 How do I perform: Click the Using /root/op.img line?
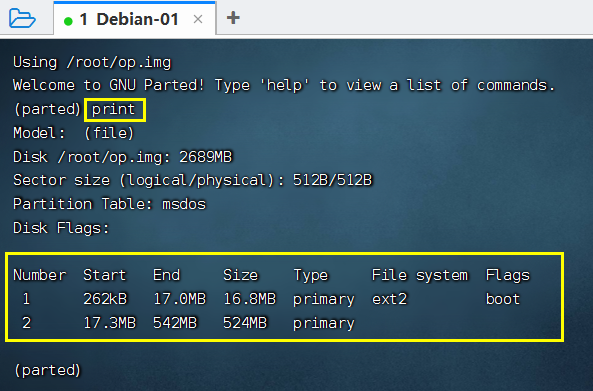92,62
